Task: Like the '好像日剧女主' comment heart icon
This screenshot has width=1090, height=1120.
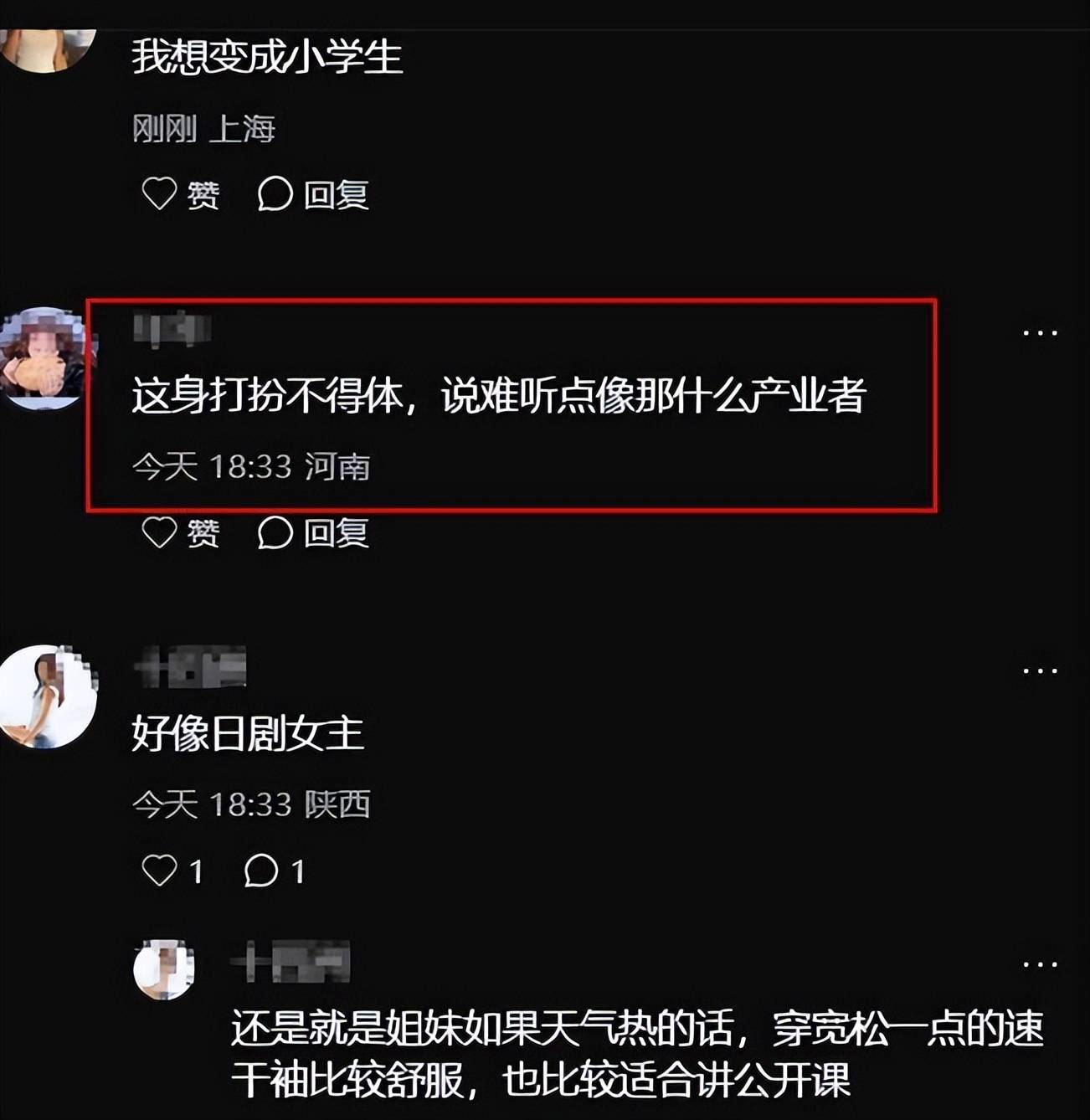Action: (159, 871)
